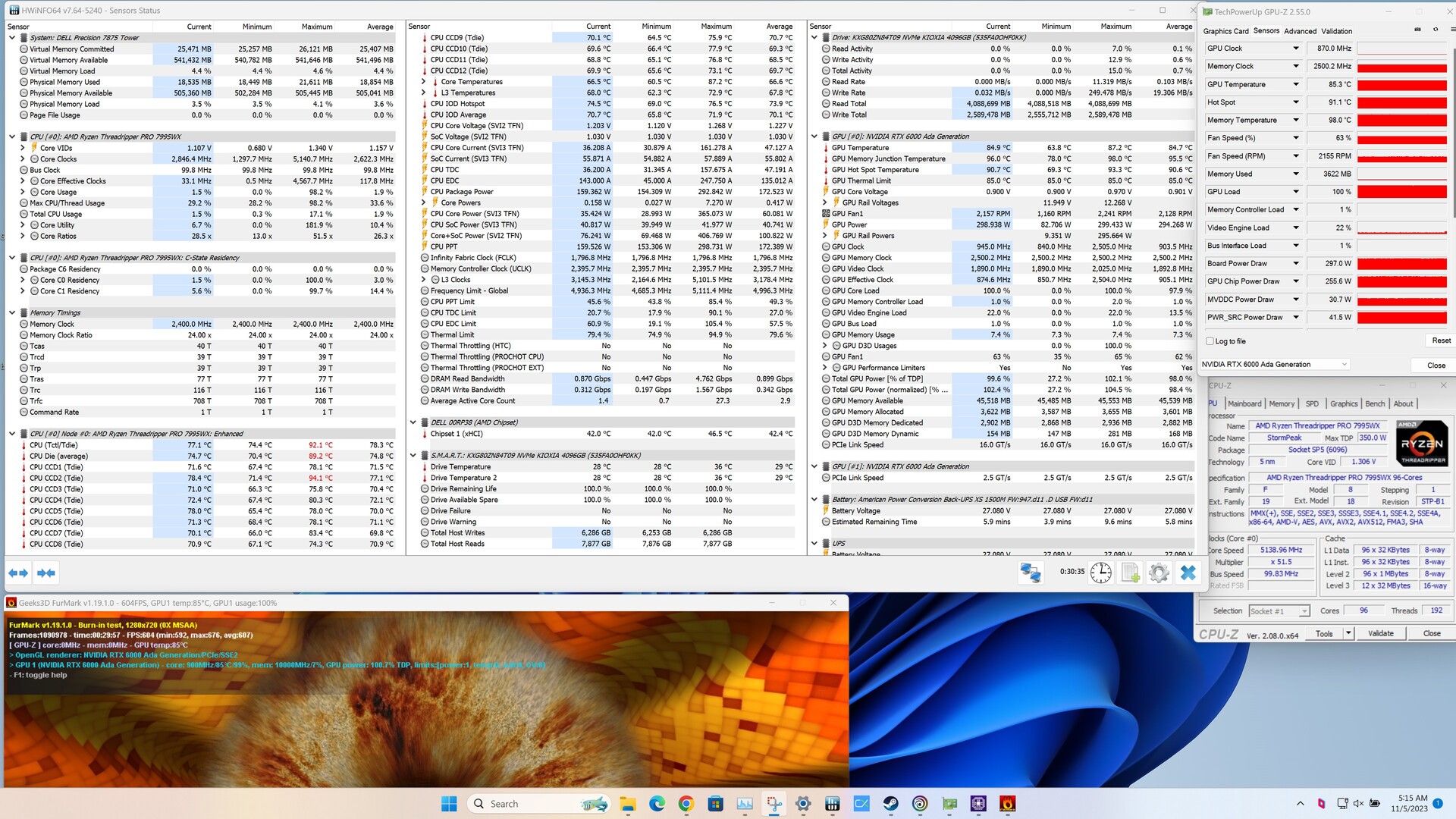Open the Mainboard tab in CPU-Z

point(1244,404)
